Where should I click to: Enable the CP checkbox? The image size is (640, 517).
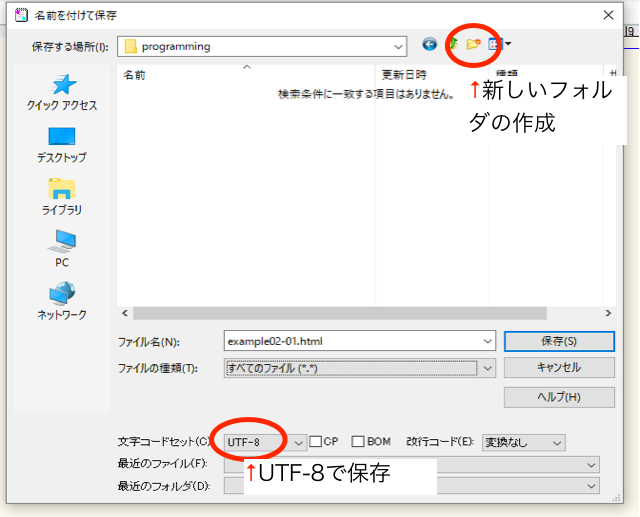click(315, 442)
